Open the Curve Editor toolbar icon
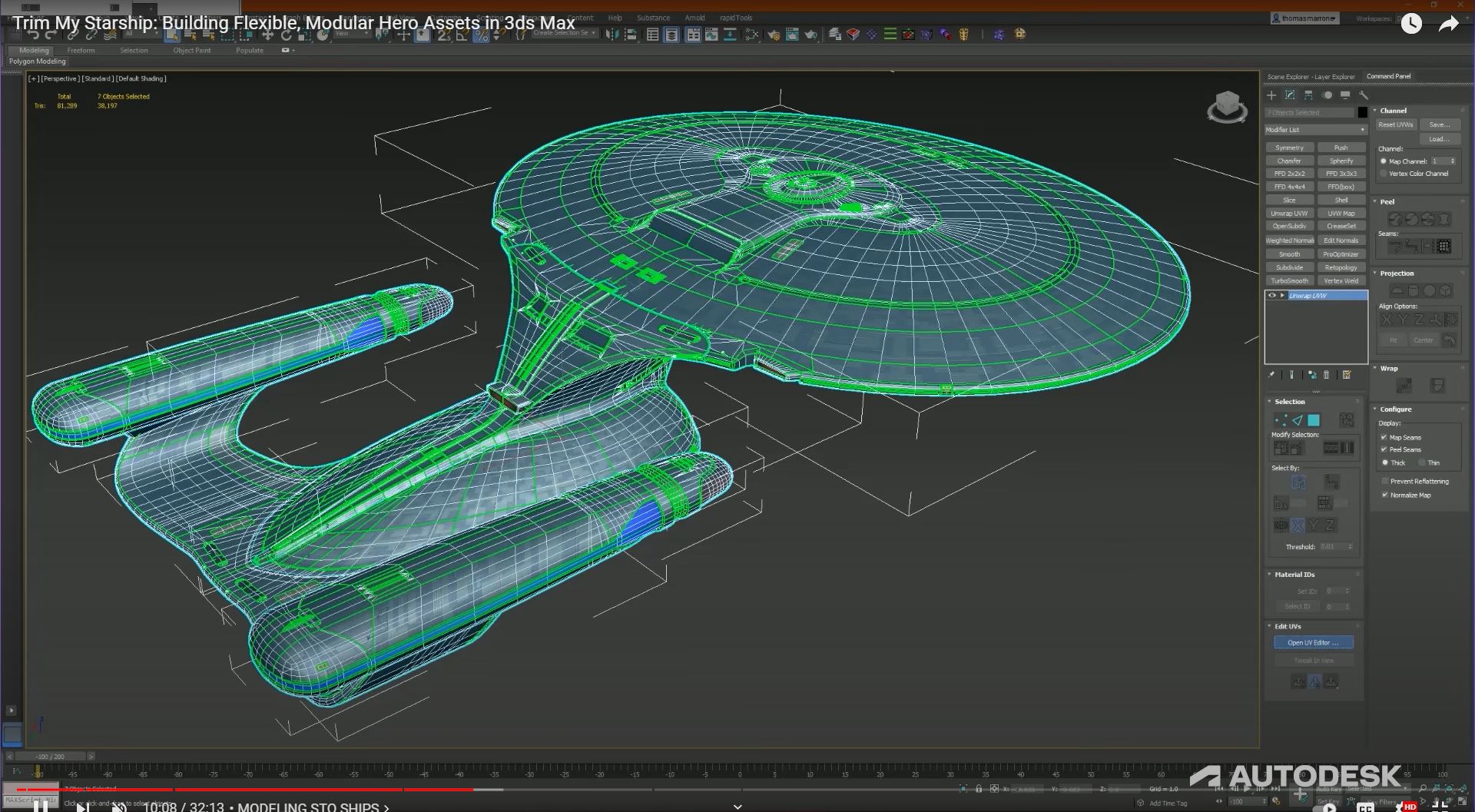This screenshot has height=812, width=1475. click(x=711, y=35)
